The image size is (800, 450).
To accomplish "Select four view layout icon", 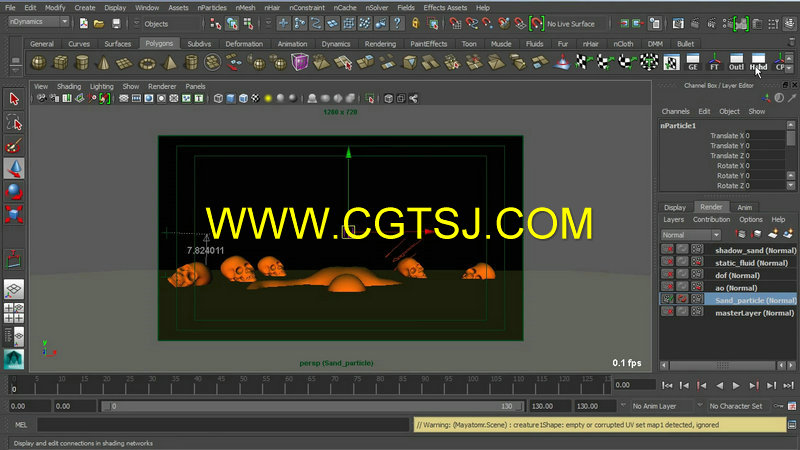I will (14, 313).
